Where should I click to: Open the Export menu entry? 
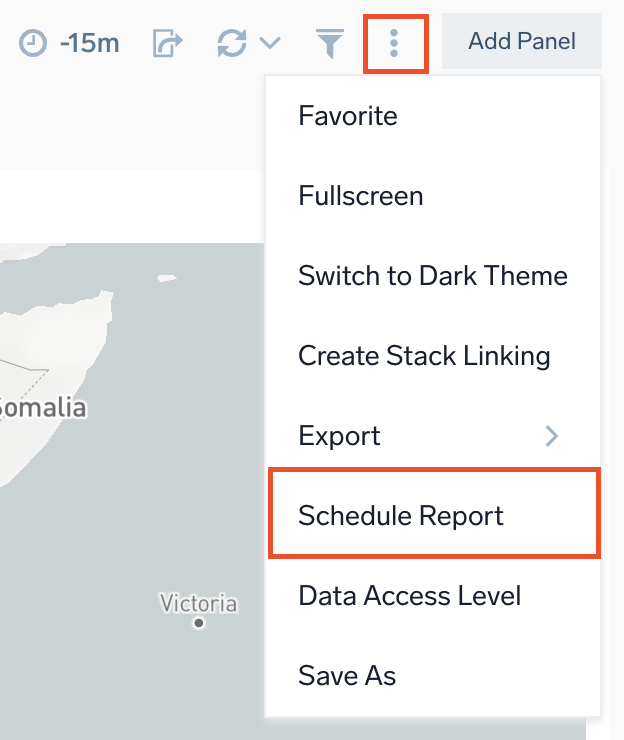tap(340, 436)
